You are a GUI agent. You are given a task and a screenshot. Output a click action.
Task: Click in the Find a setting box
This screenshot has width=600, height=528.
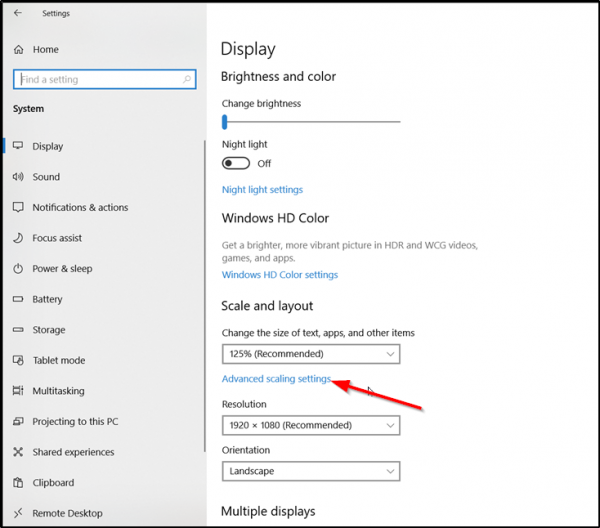pos(104,79)
